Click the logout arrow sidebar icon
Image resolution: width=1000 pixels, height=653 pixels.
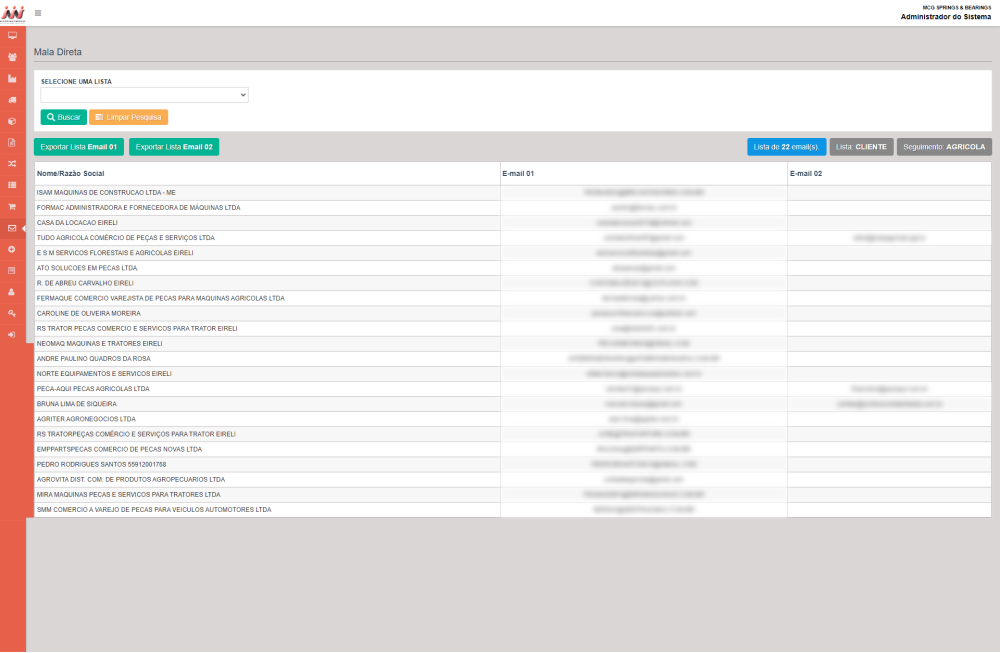click(12, 334)
